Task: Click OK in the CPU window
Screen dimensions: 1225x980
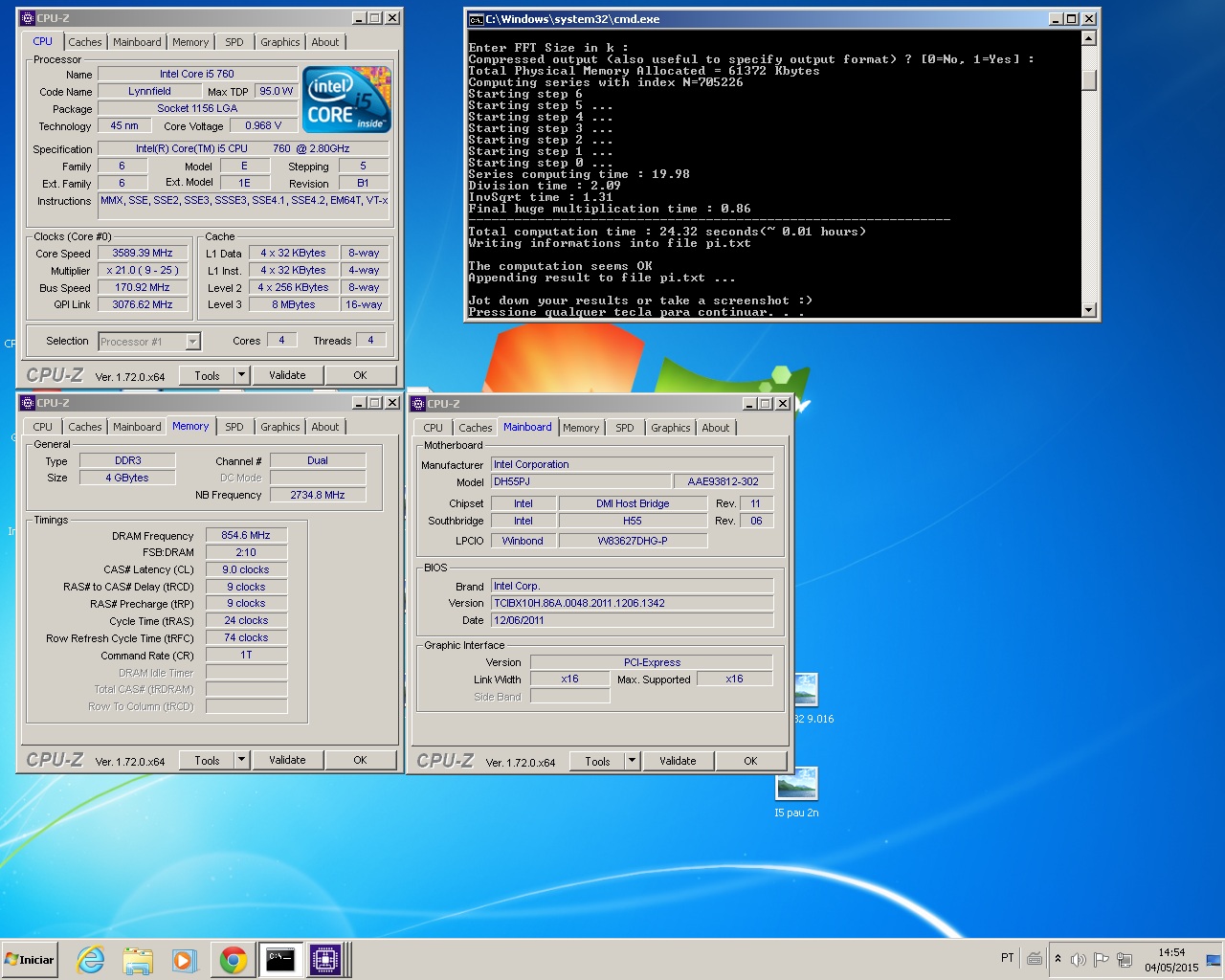Action: [x=360, y=375]
